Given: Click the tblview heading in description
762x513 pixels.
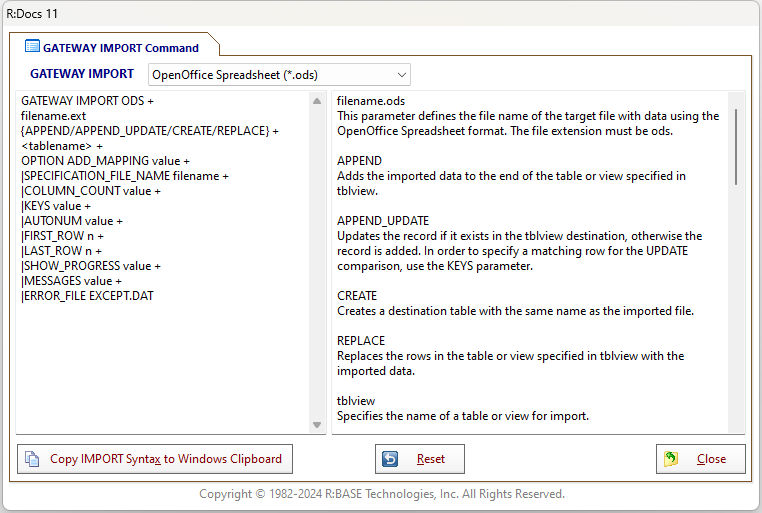Looking at the screenshot, I should tap(356, 401).
